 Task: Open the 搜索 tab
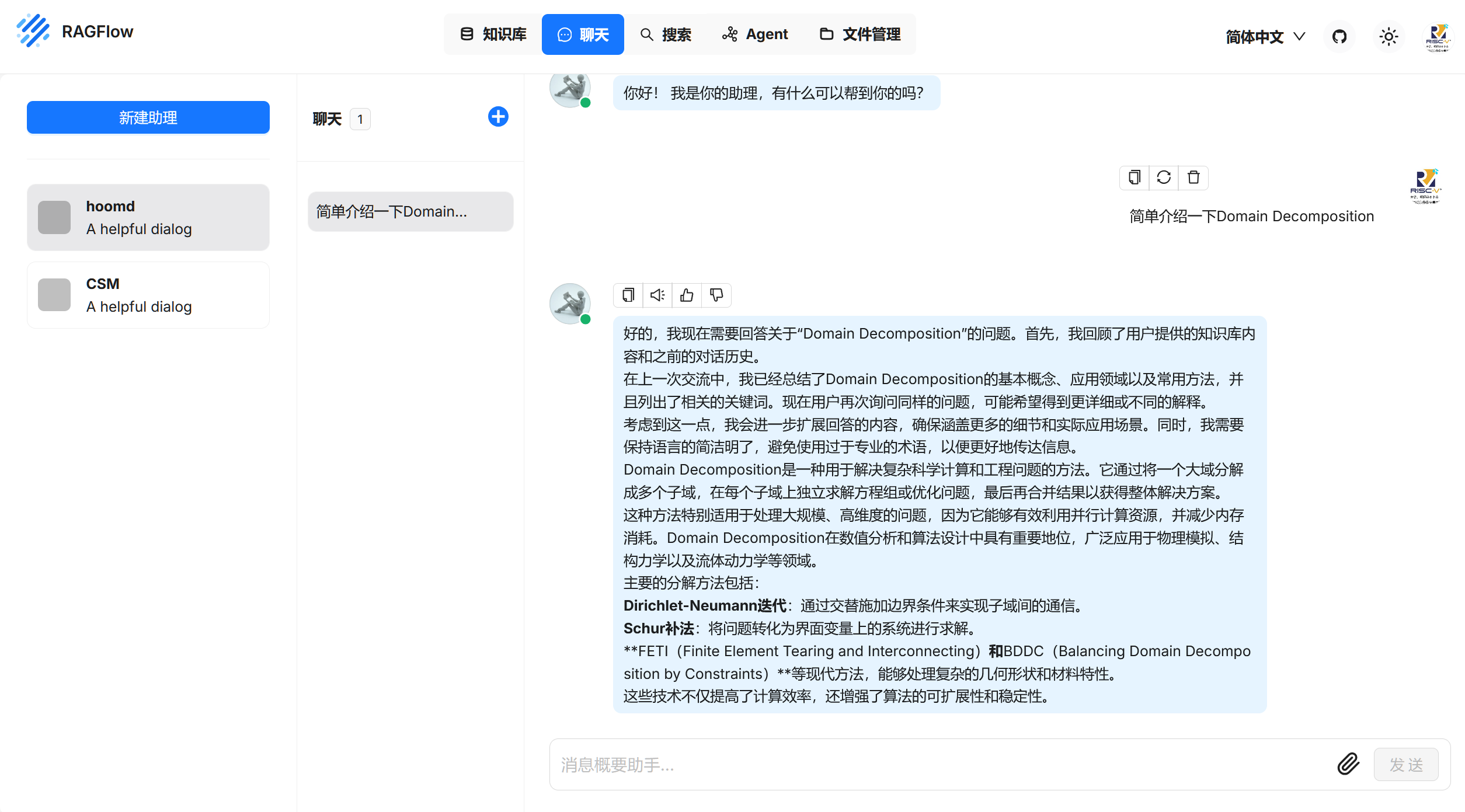point(665,34)
